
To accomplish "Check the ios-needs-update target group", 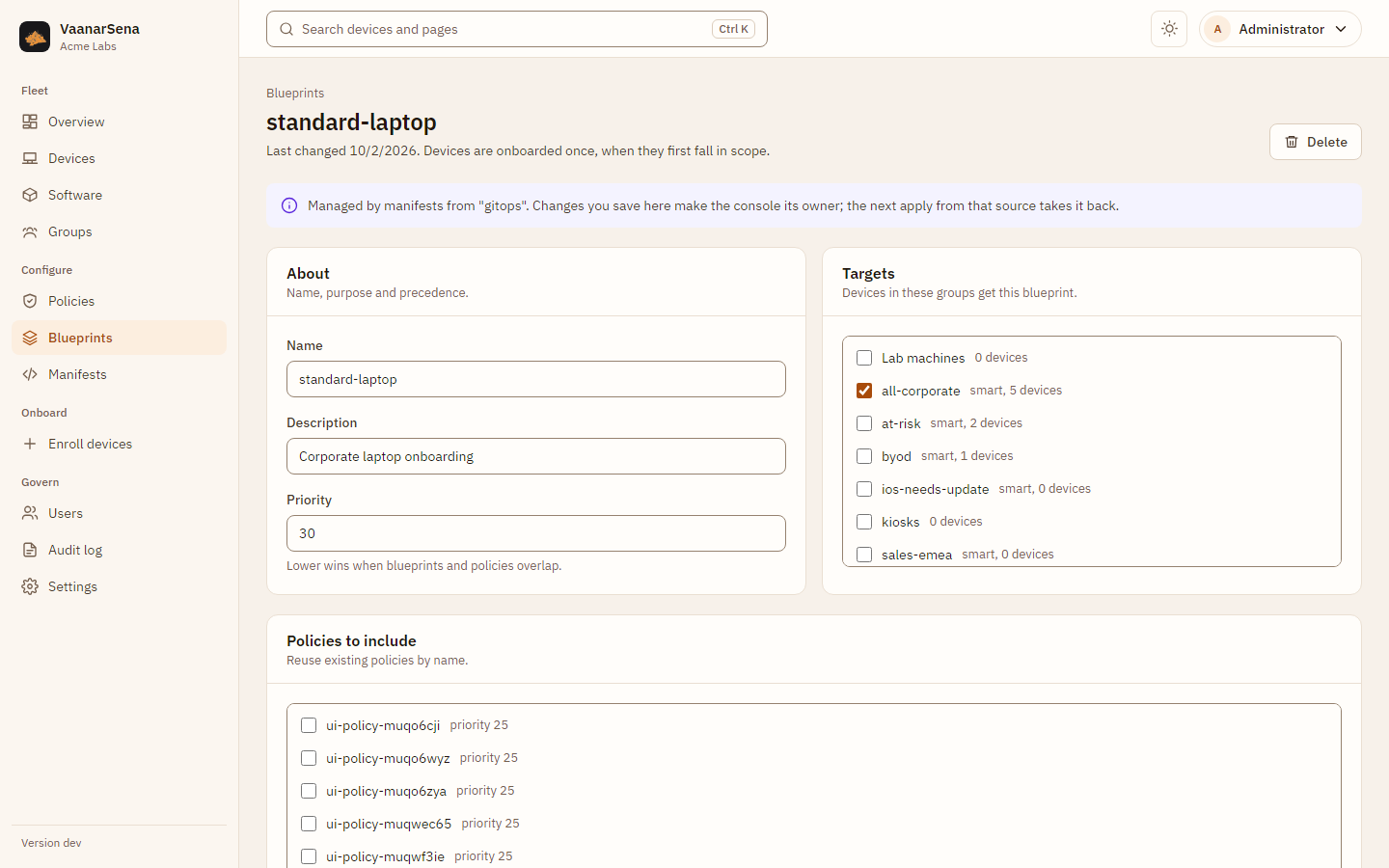I will (x=864, y=489).
